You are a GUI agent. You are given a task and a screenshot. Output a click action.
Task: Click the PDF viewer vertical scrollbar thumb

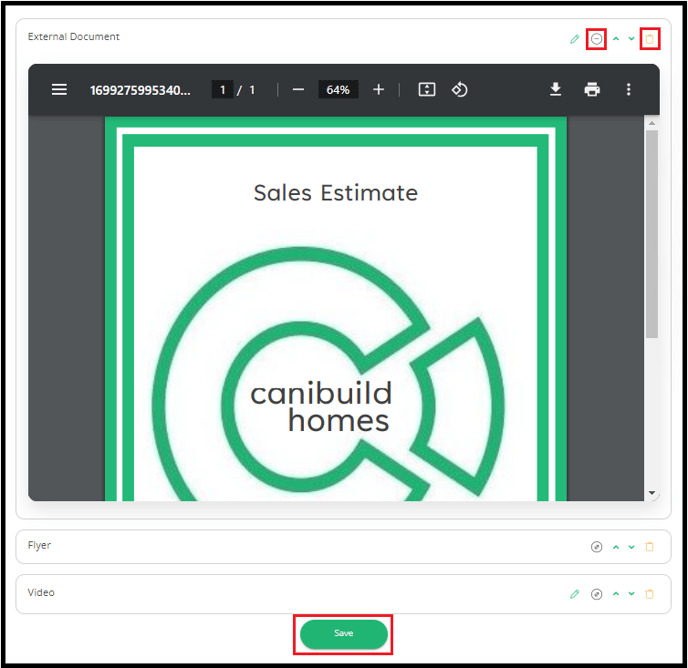(652, 234)
